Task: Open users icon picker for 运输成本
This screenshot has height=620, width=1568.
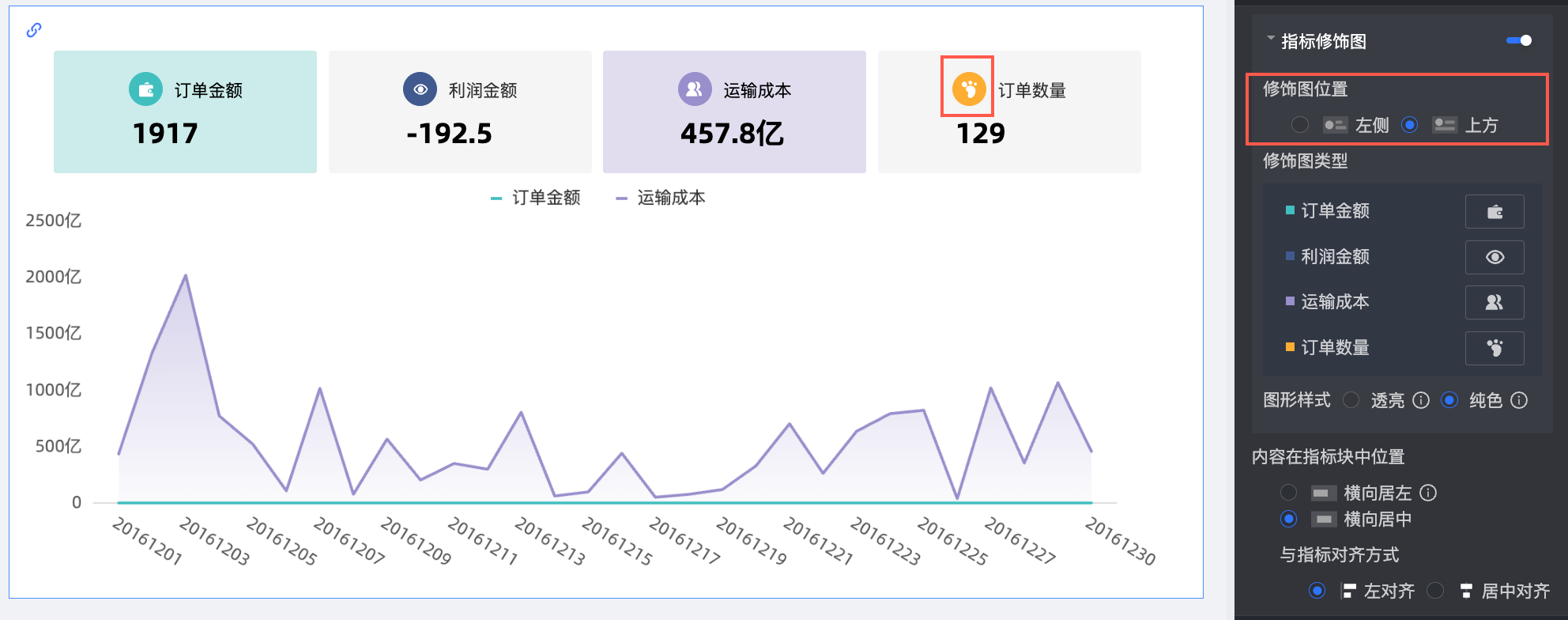Action: pos(1494,302)
